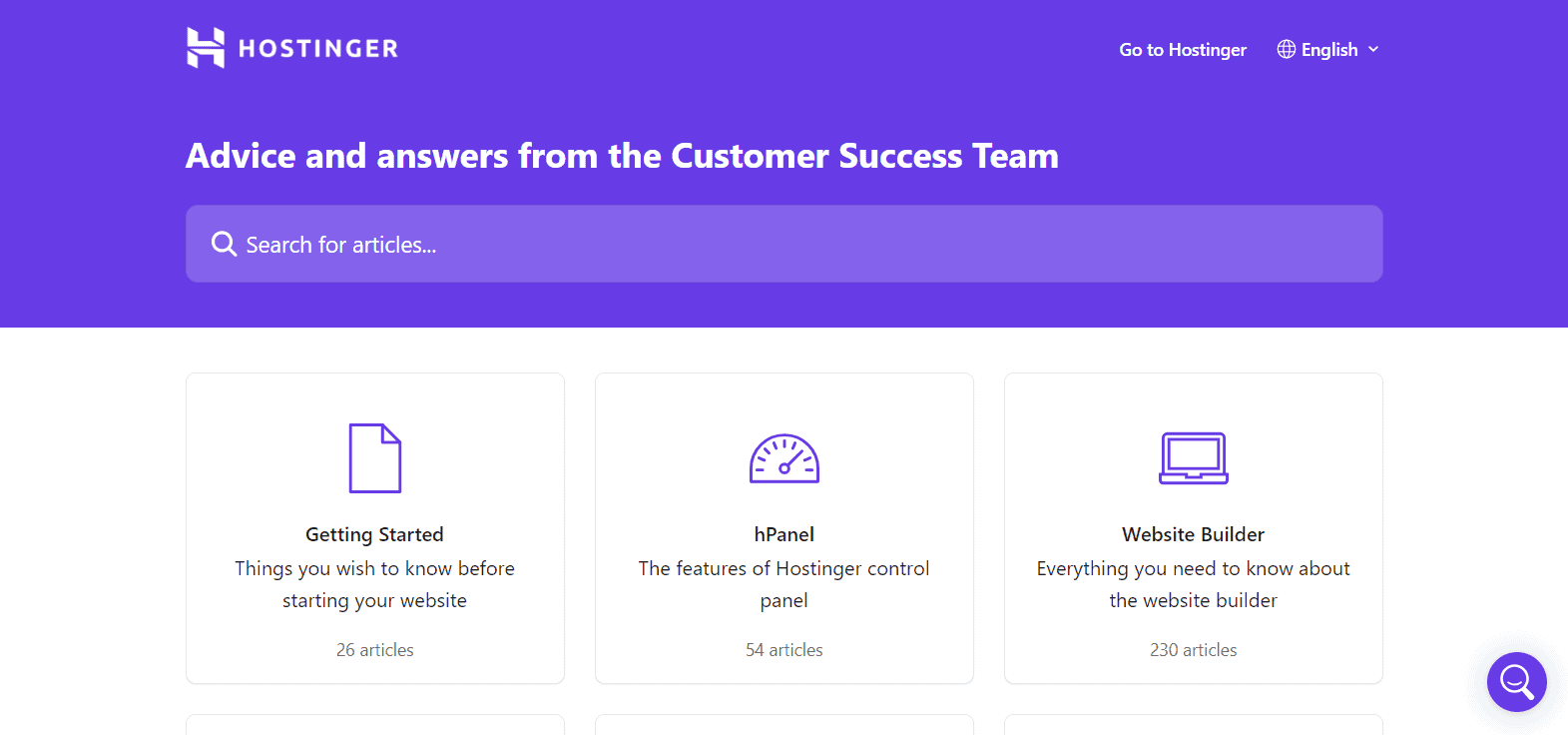
Task: Open the floating chat search widget
Action: (1516, 682)
